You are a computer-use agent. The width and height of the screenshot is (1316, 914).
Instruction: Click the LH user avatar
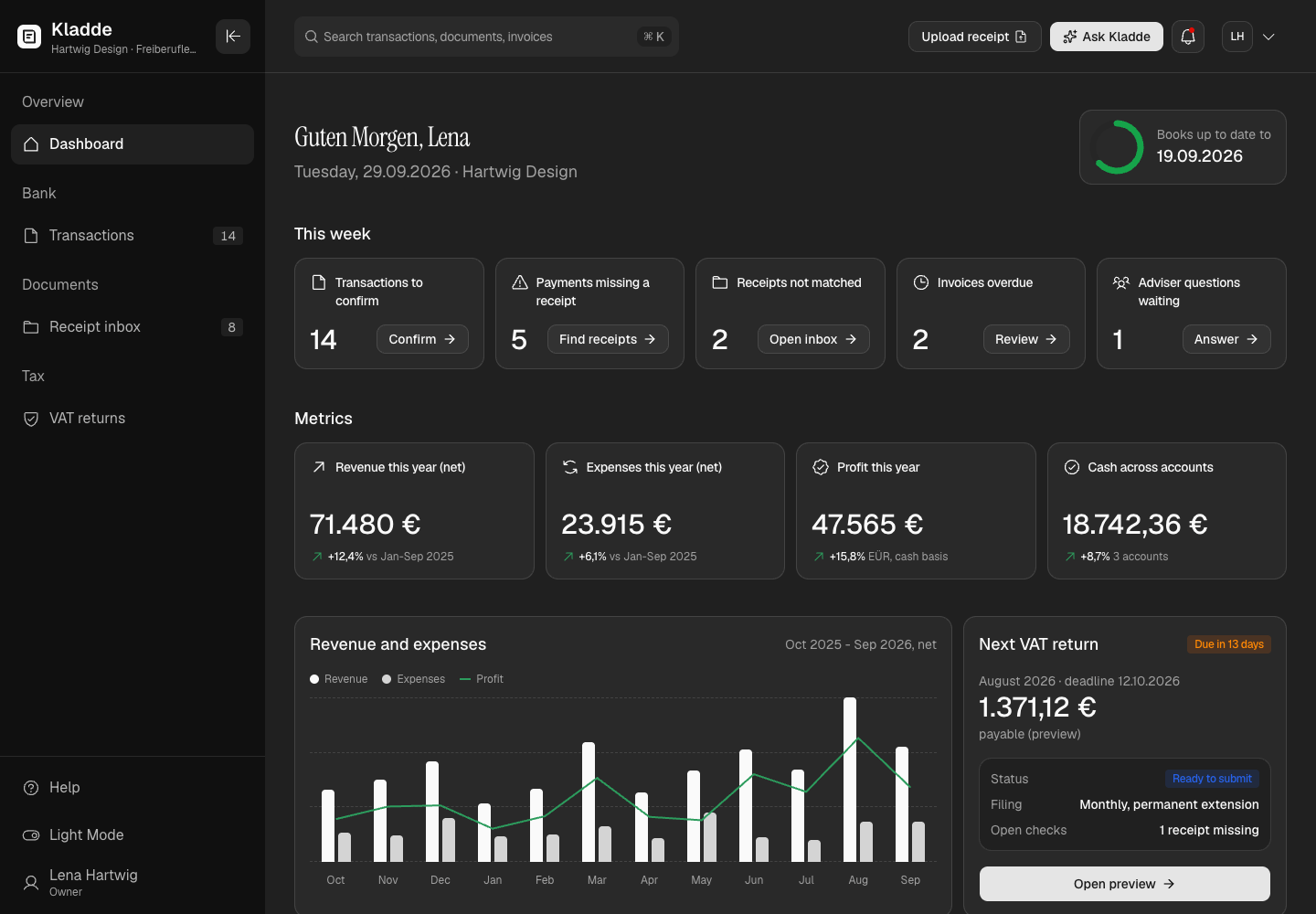(x=1237, y=37)
